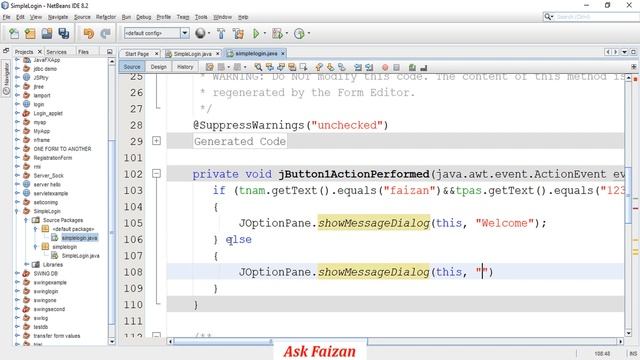Switch to the Files panel tab

(83, 52)
